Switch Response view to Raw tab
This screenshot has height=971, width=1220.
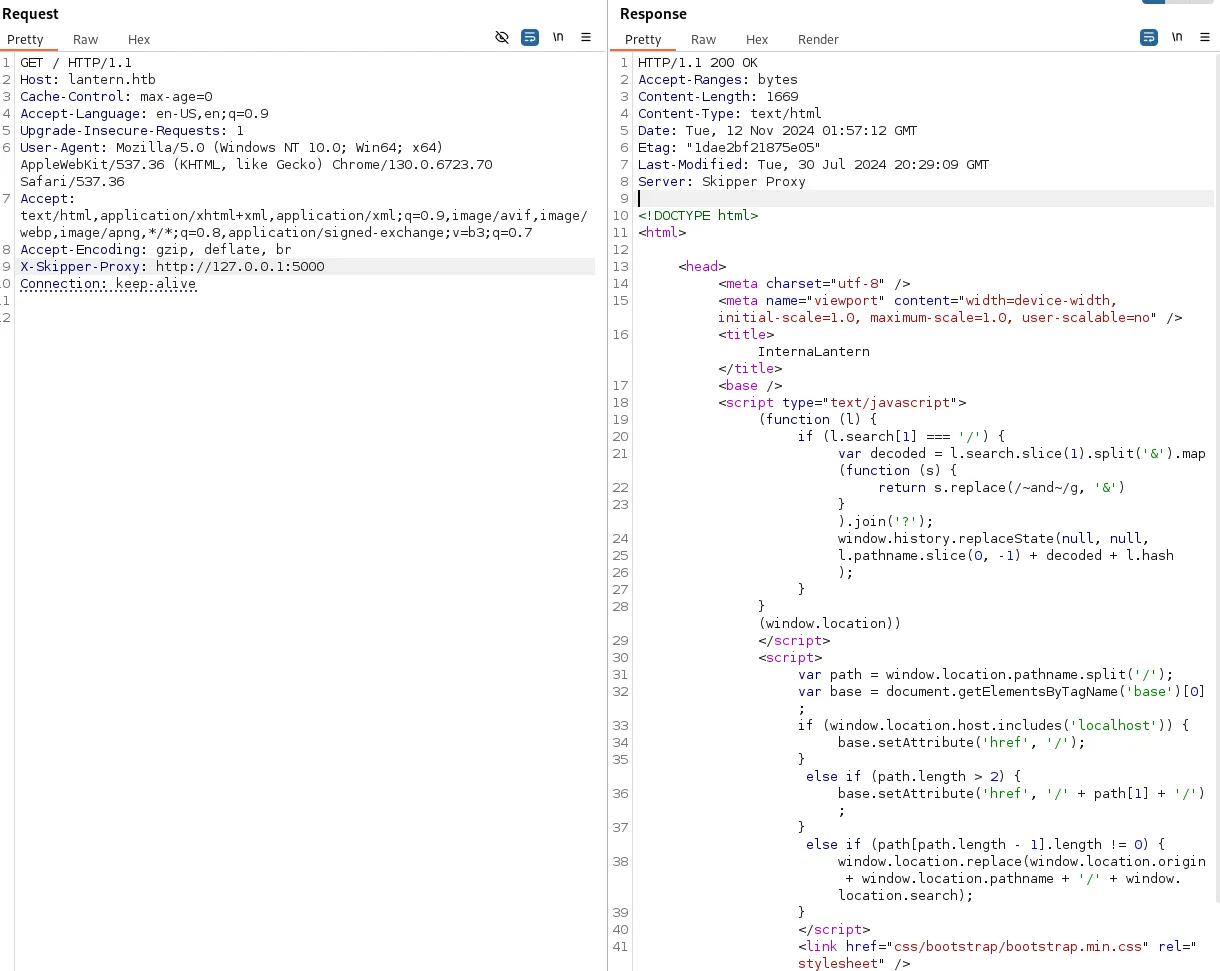point(704,39)
